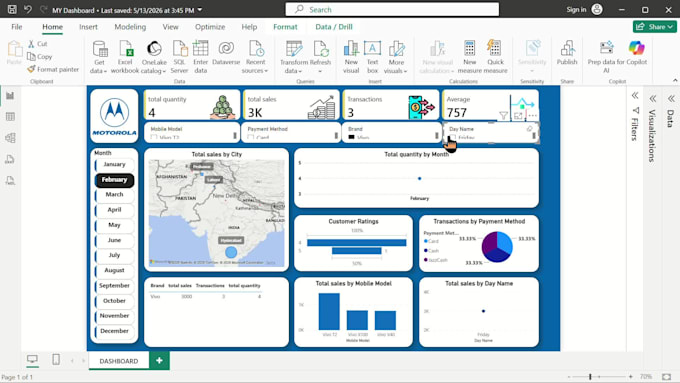The height and width of the screenshot is (383, 680).
Task: Check Card in Payment Method slicer
Action: tap(251, 137)
